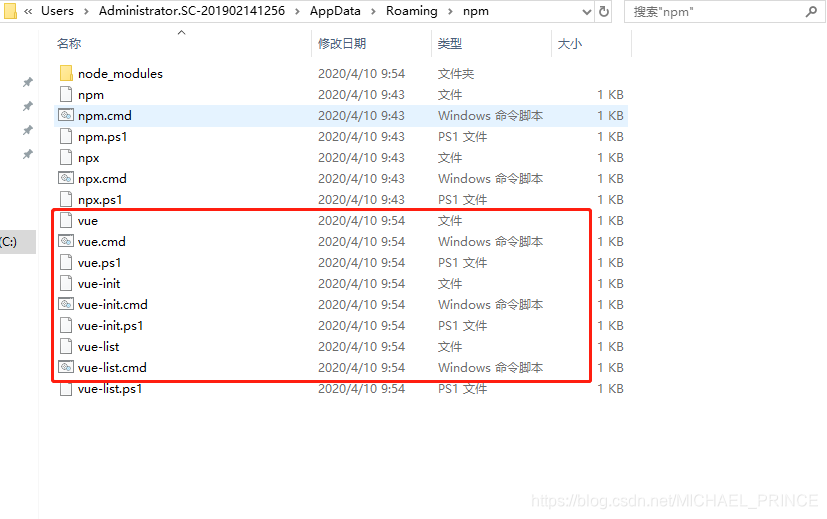This screenshot has width=827, height=519.
Task: Expand the hidden breadcrumb path chevrons
Action: tap(28, 11)
